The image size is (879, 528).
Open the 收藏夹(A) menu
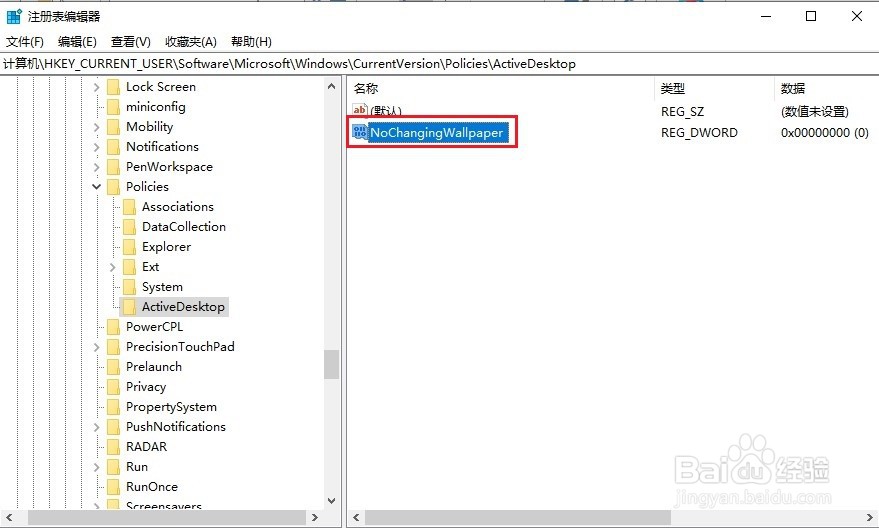tap(191, 41)
